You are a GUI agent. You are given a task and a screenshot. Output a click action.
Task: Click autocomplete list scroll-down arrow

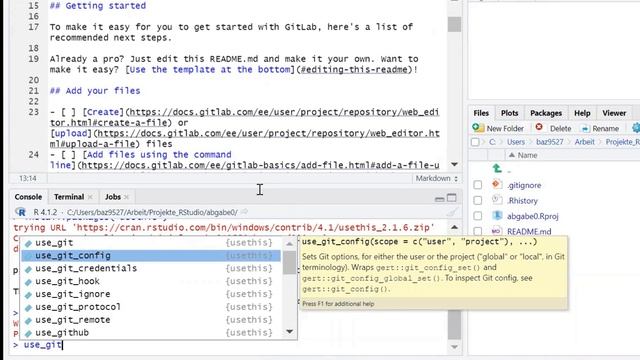click(289, 331)
